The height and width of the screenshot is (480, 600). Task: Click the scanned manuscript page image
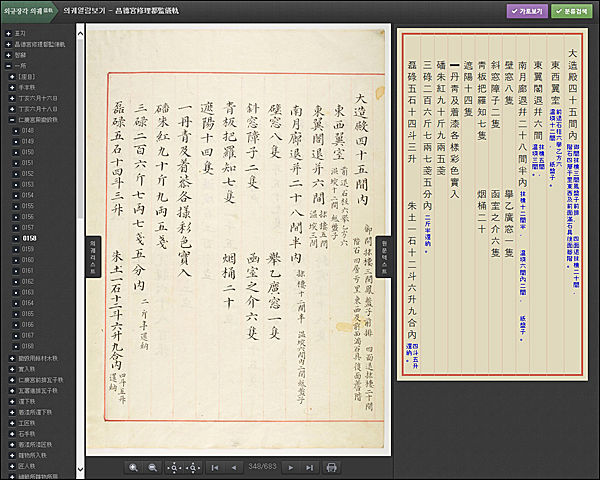click(238, 240)
